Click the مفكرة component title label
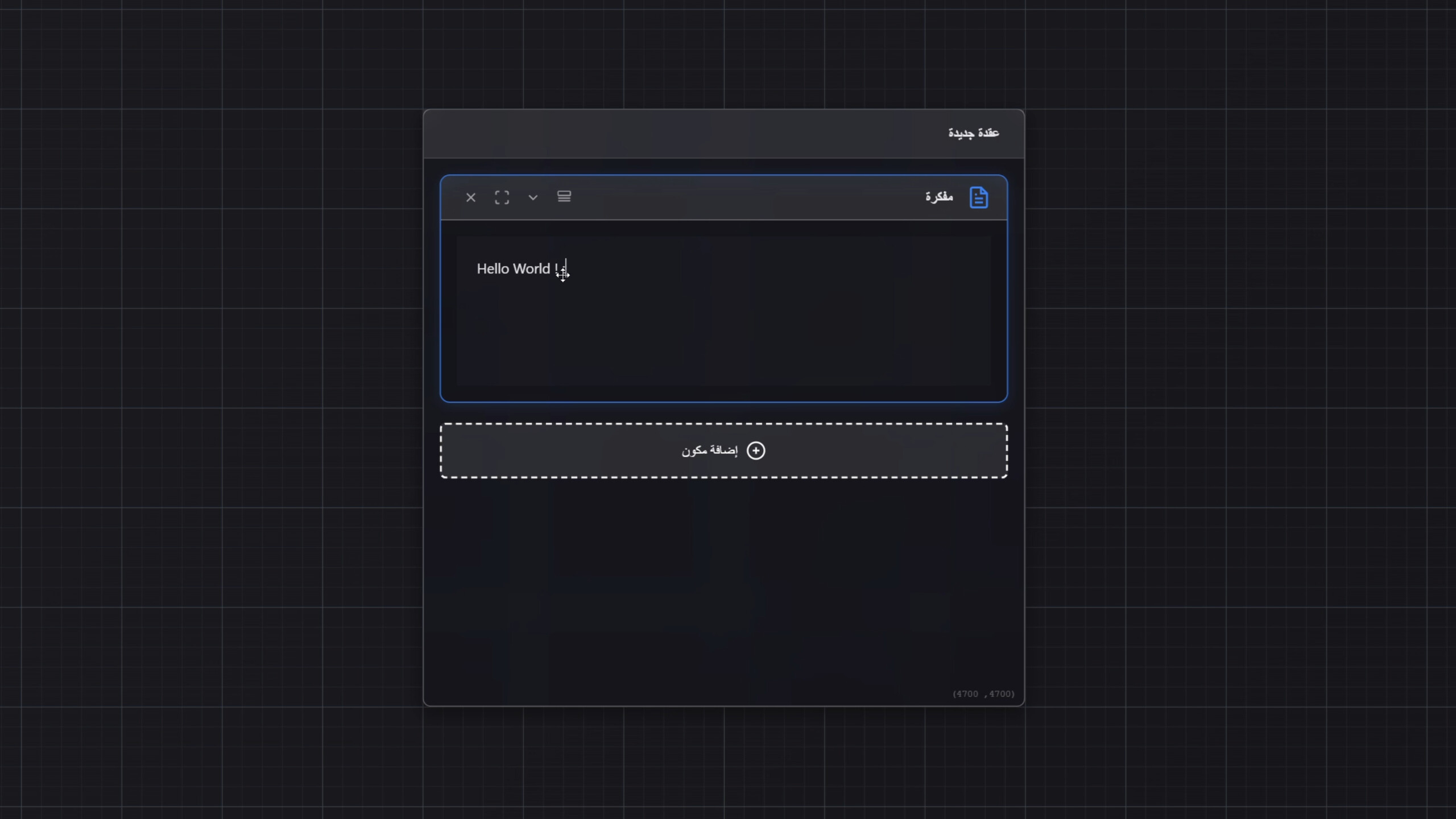 939,197
